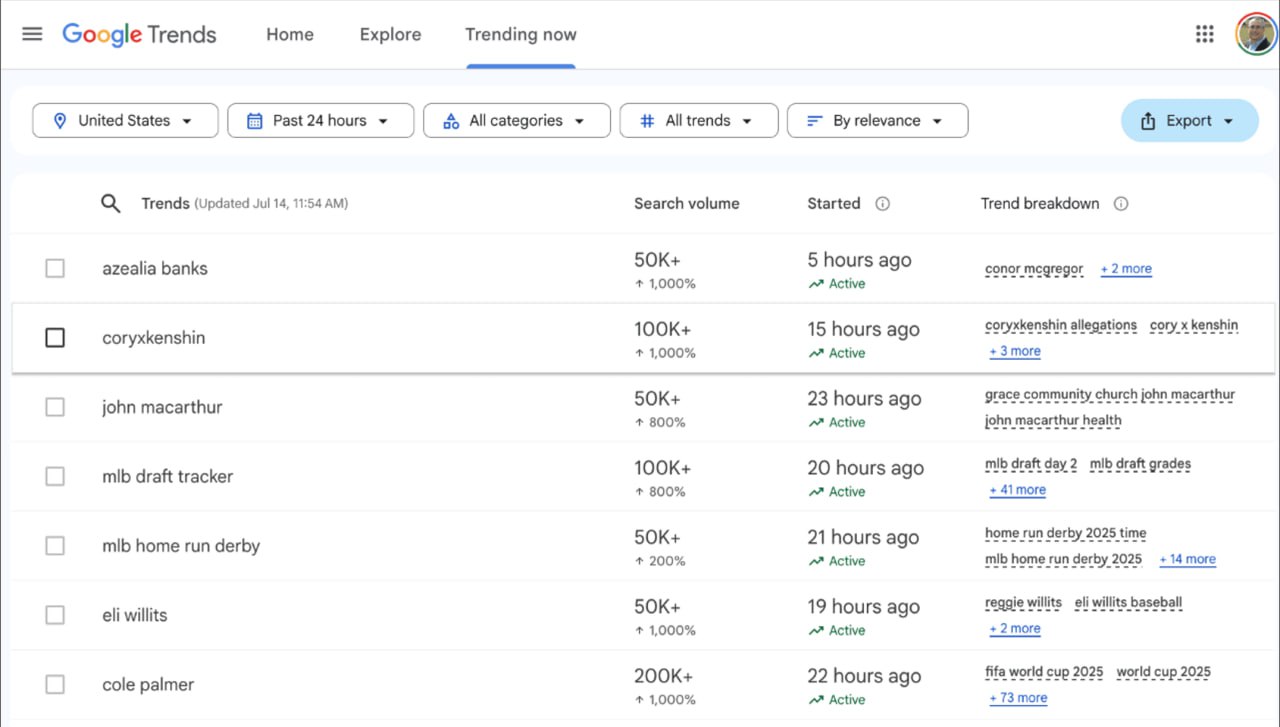Click the shapes icon in All categories filter
1280x727 pixels.
pos(451,121)
